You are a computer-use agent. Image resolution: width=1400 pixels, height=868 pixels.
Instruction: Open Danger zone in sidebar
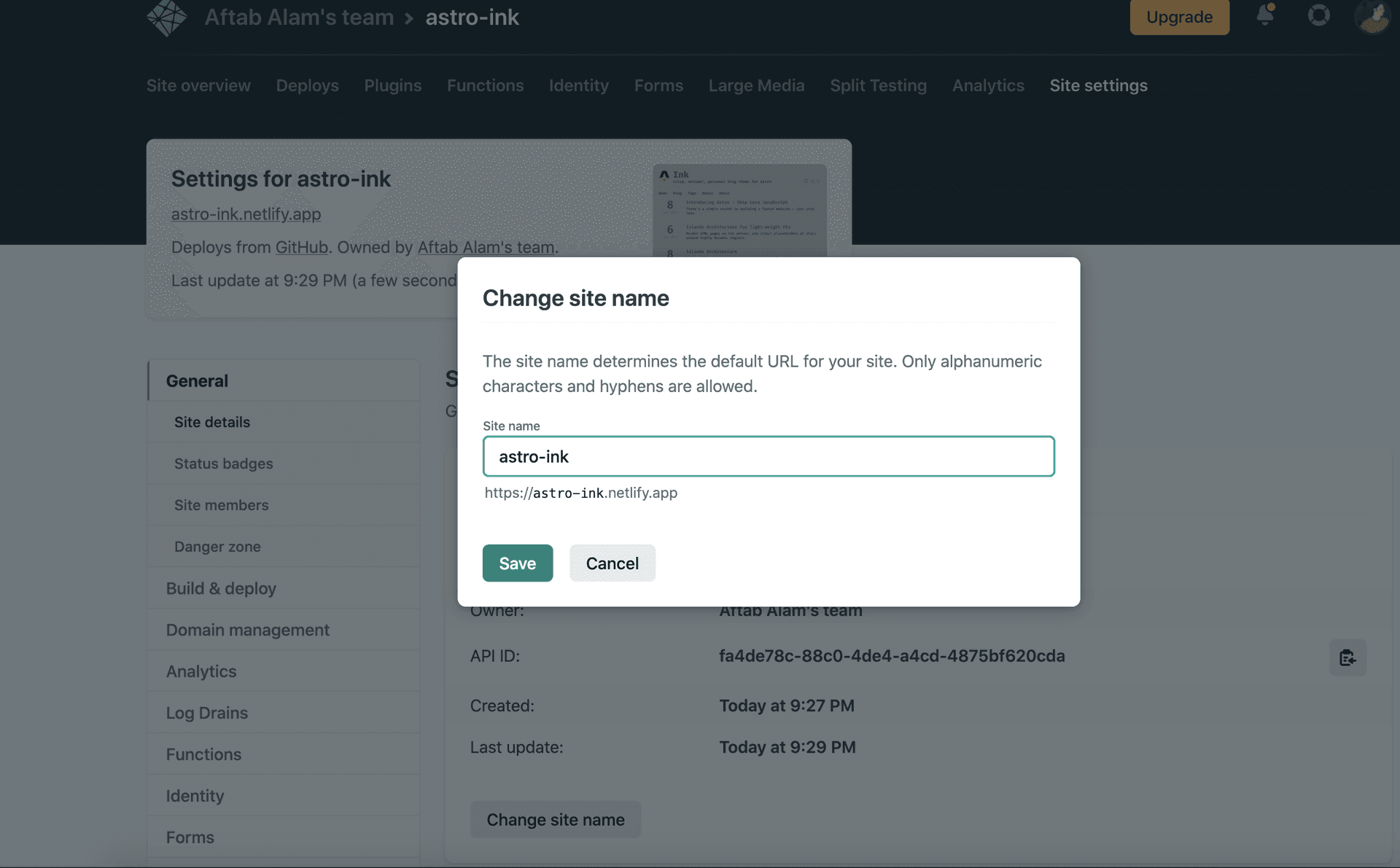coord(284,547)
